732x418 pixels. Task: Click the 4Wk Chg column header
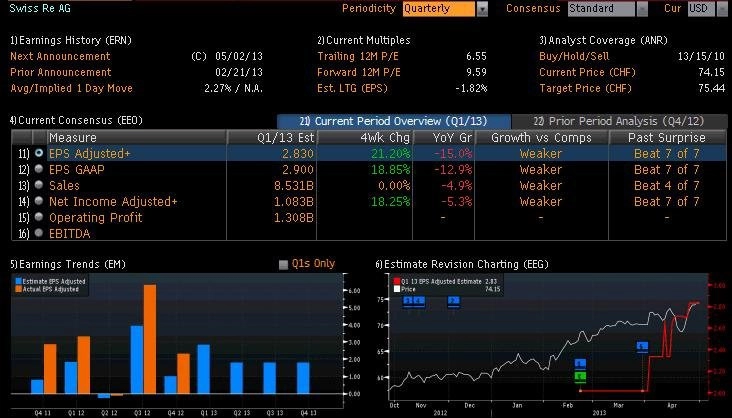(365, 138)
